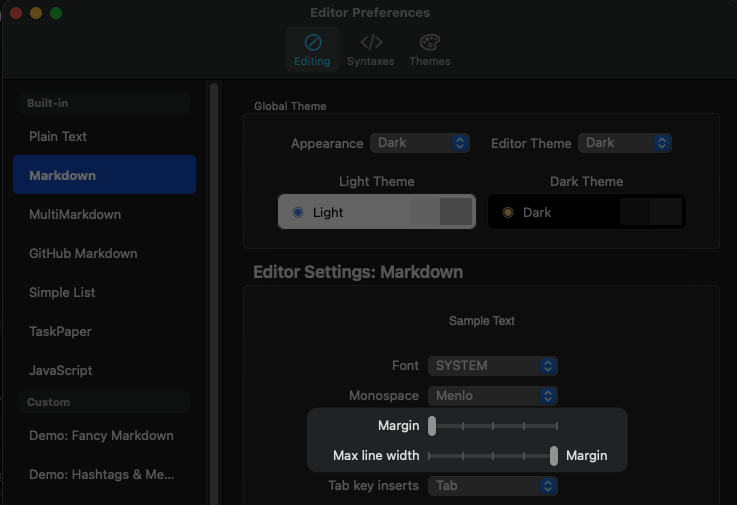Open the Font dropdown showing SYSTEM
The width and height of the screenshot is (737, 505).
(493, 366)
